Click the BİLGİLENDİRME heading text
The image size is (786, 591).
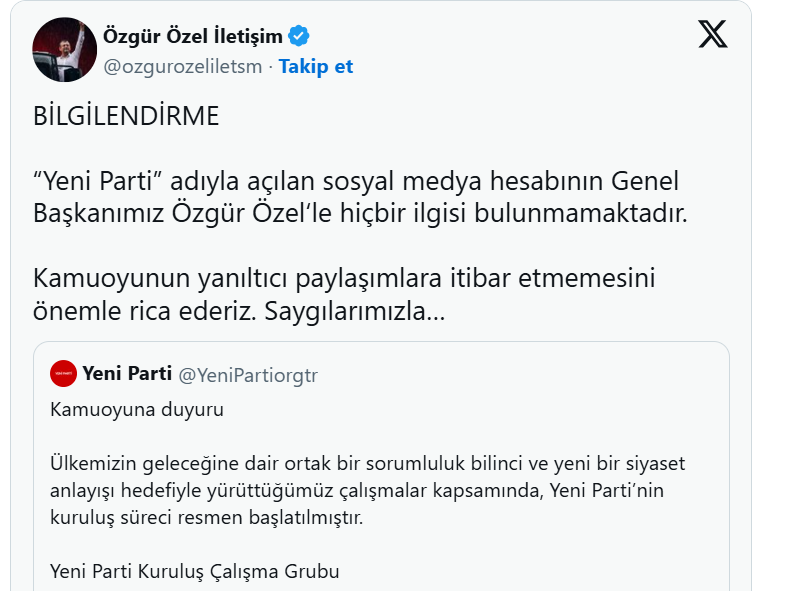126,116
